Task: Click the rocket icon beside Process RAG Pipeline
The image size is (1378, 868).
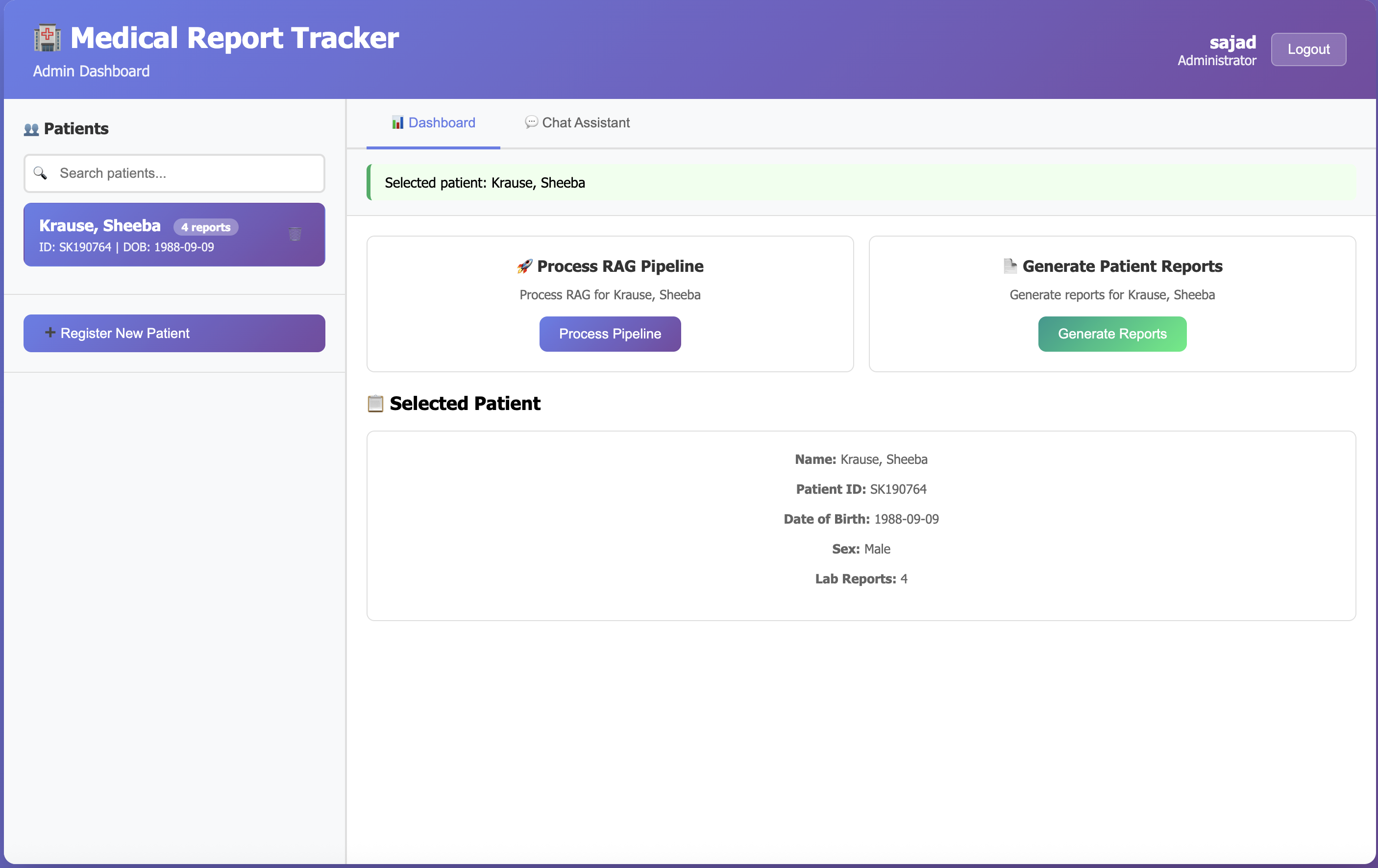Action: pyautogui.click(x=524, y=266)
